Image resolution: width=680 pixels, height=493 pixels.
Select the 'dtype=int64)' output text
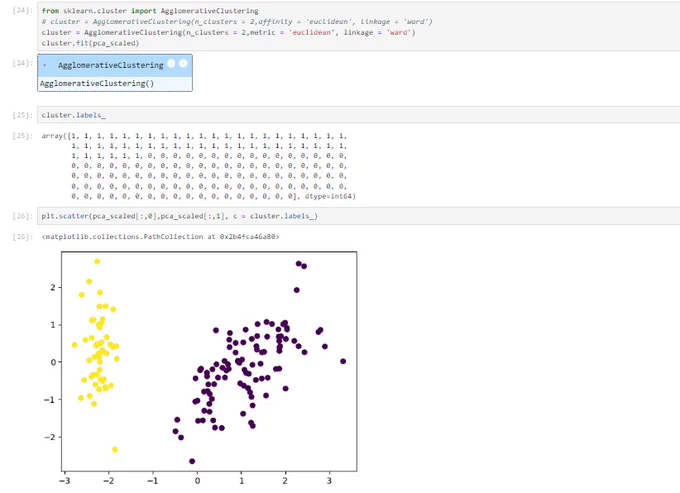(x=330, y=196)
